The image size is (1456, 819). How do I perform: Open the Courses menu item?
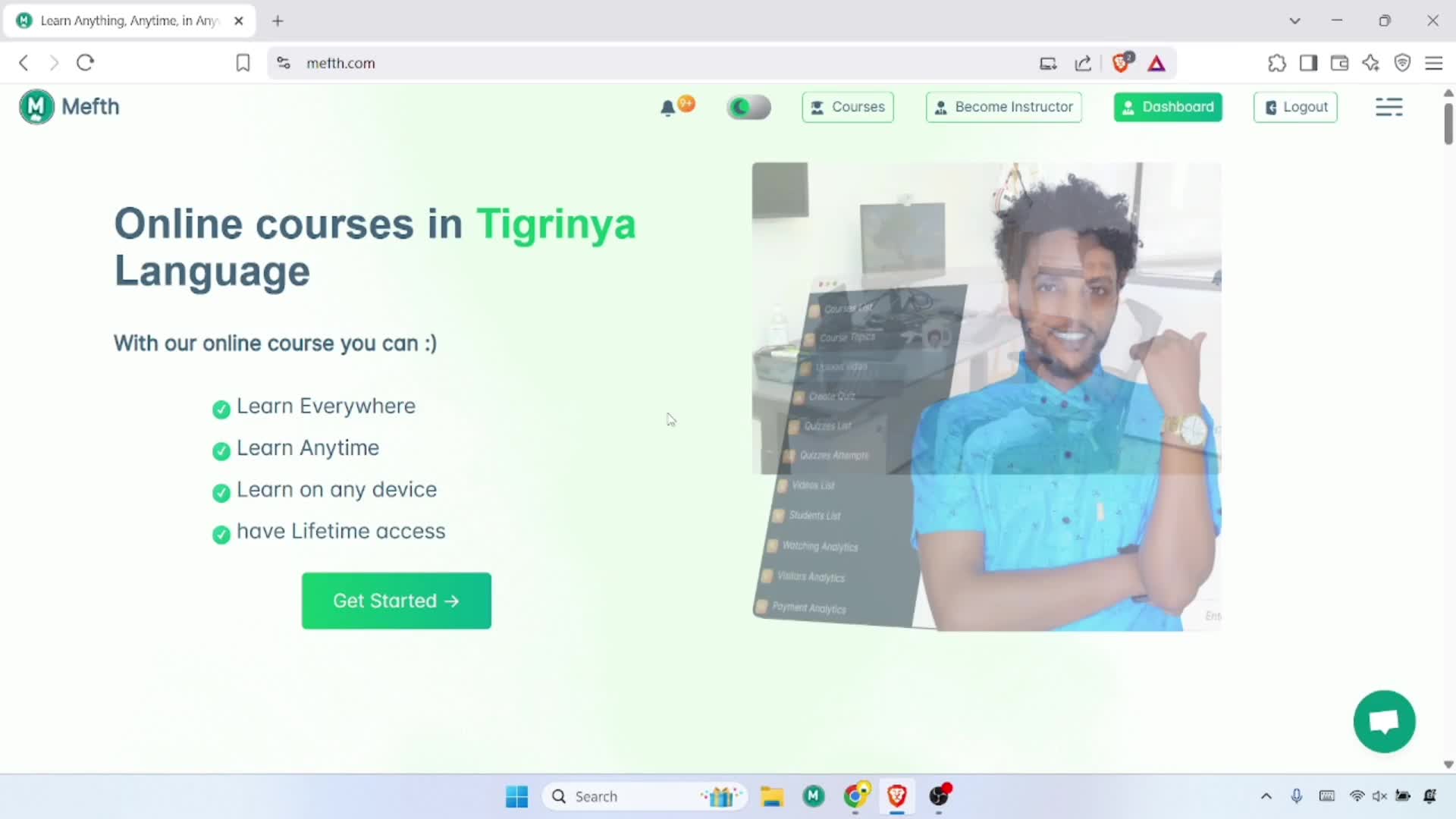[847, 107]
